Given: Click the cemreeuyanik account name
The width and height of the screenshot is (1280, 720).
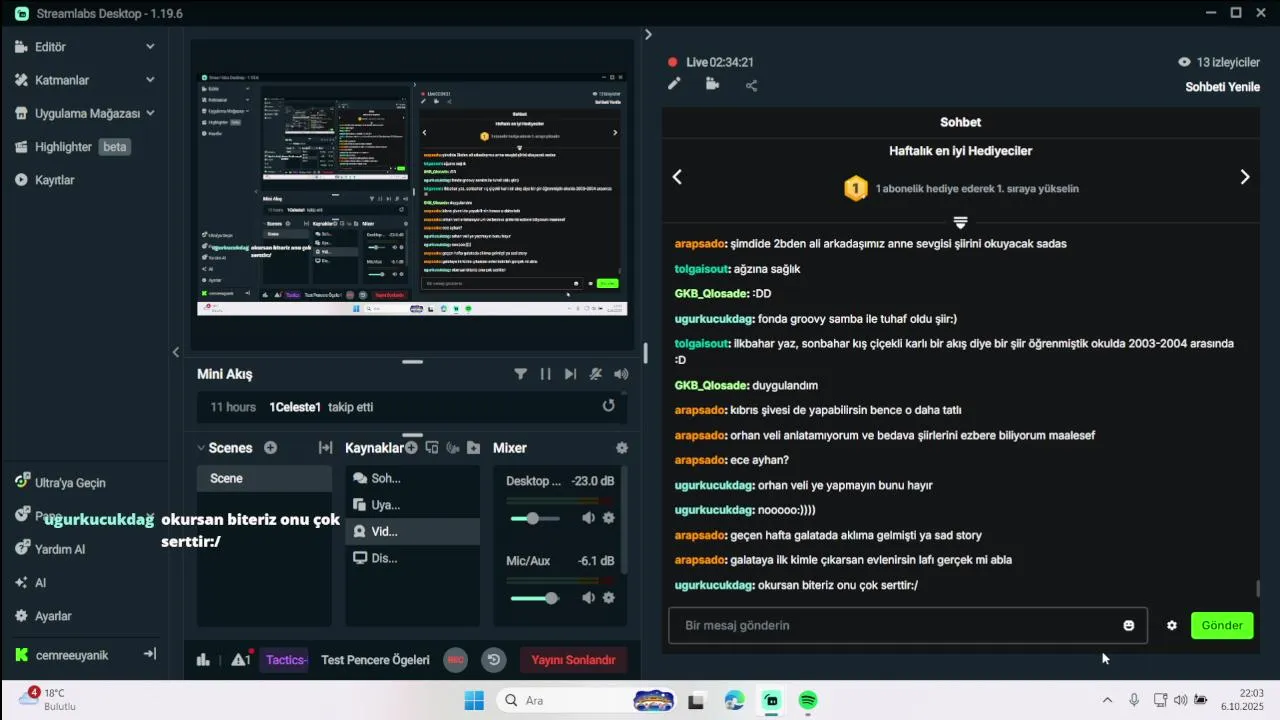Looking at the screenshot, I should point(71,655).
